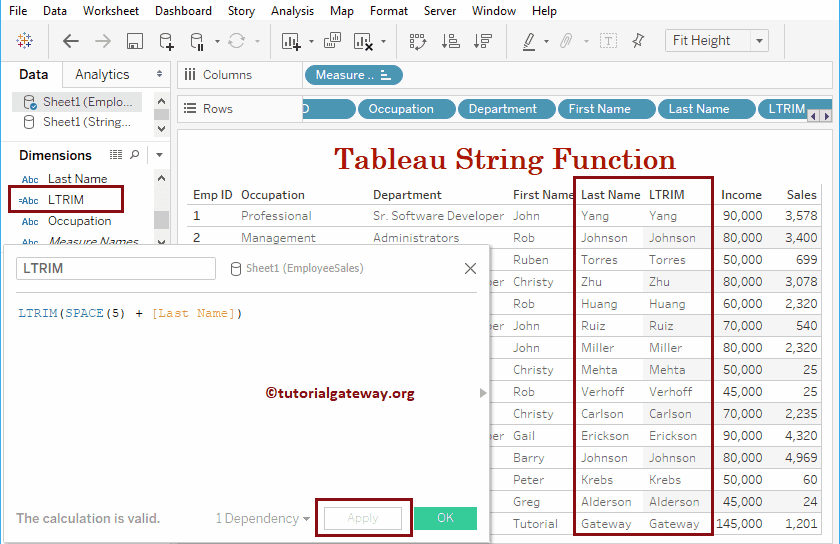Open the 1 Dependency dropdown
This screenshot has height=544, width=840.
point(262,518)
